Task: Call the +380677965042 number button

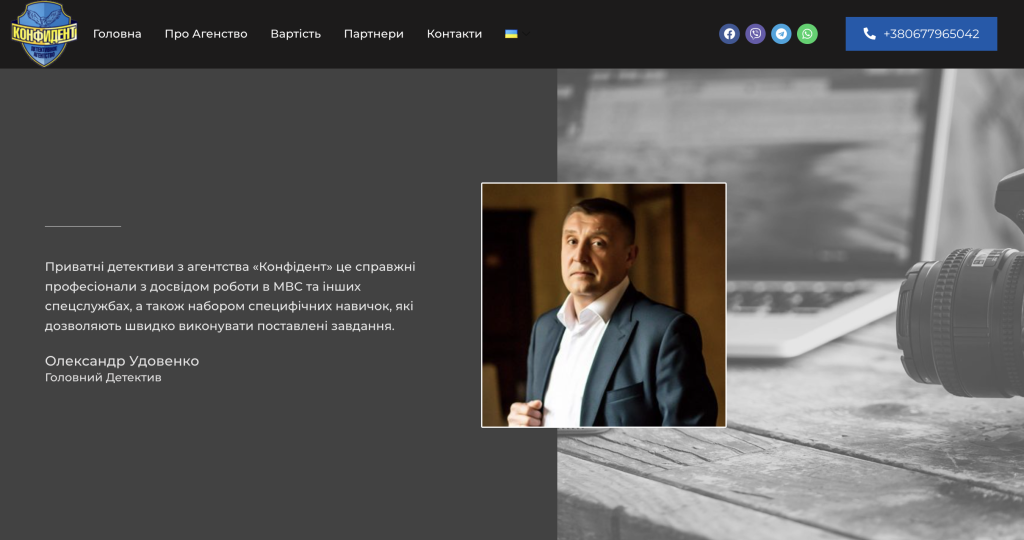Action: [921, 34]
